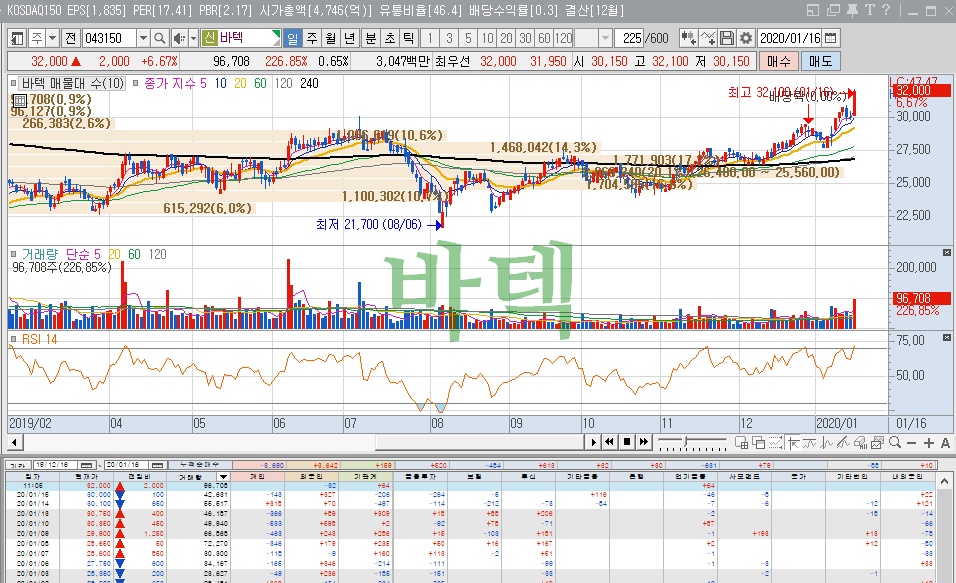The width and height of the screenshot is (956, 583).
Task: Click the chart zoom magnifier icon
Action: pyautogui.click(x=895, y=443)
